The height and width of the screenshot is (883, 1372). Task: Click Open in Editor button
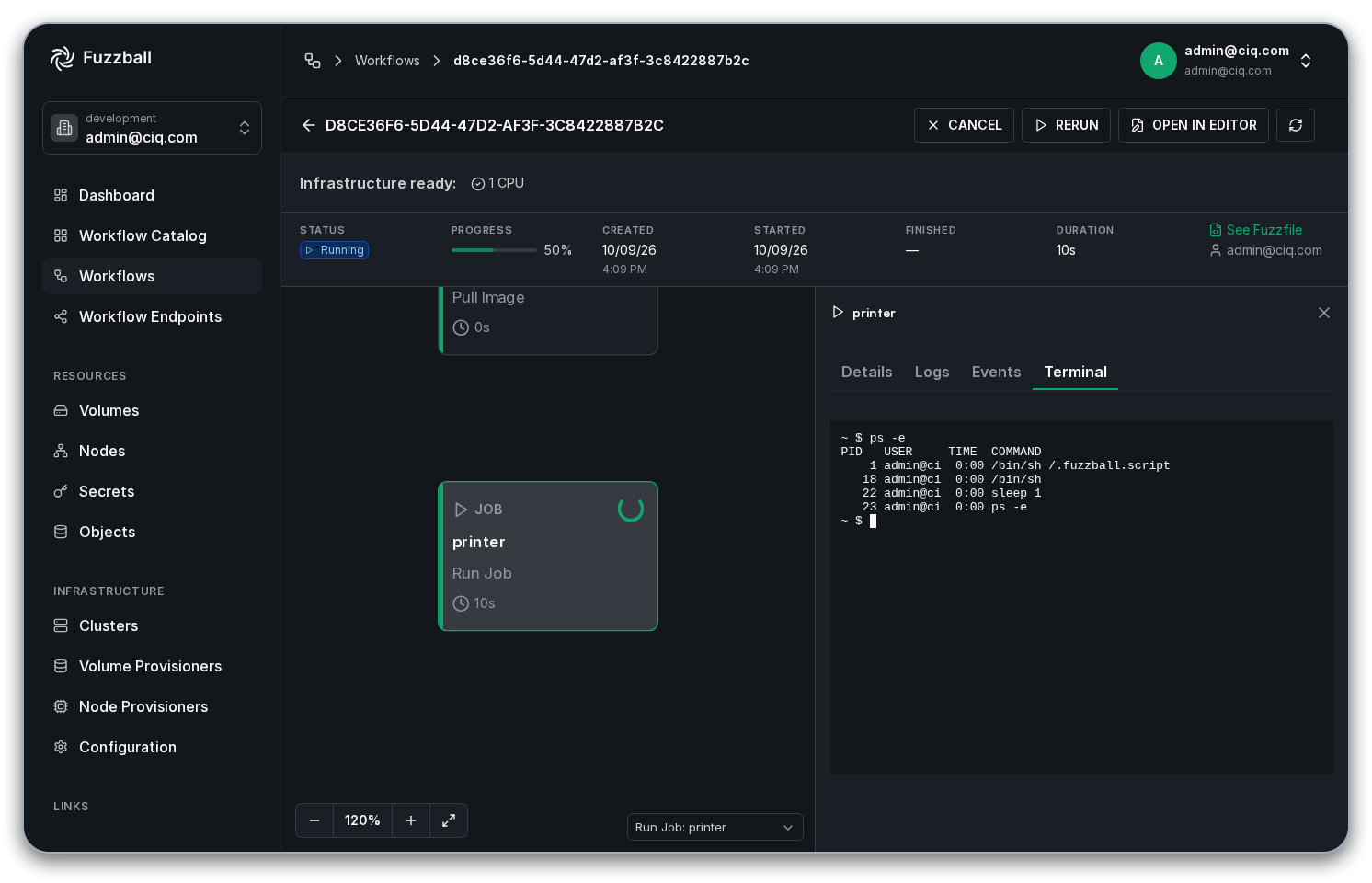tap(1194, 125)
